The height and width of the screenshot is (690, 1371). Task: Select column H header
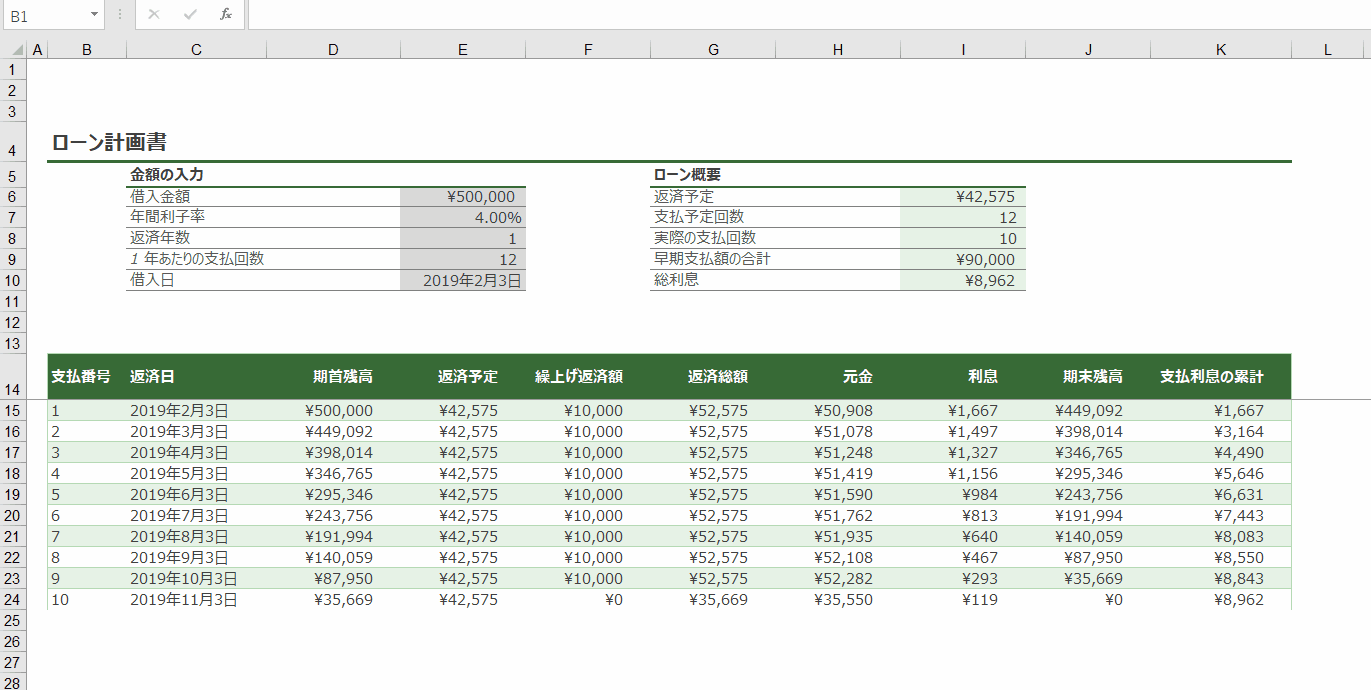(838, 50)
